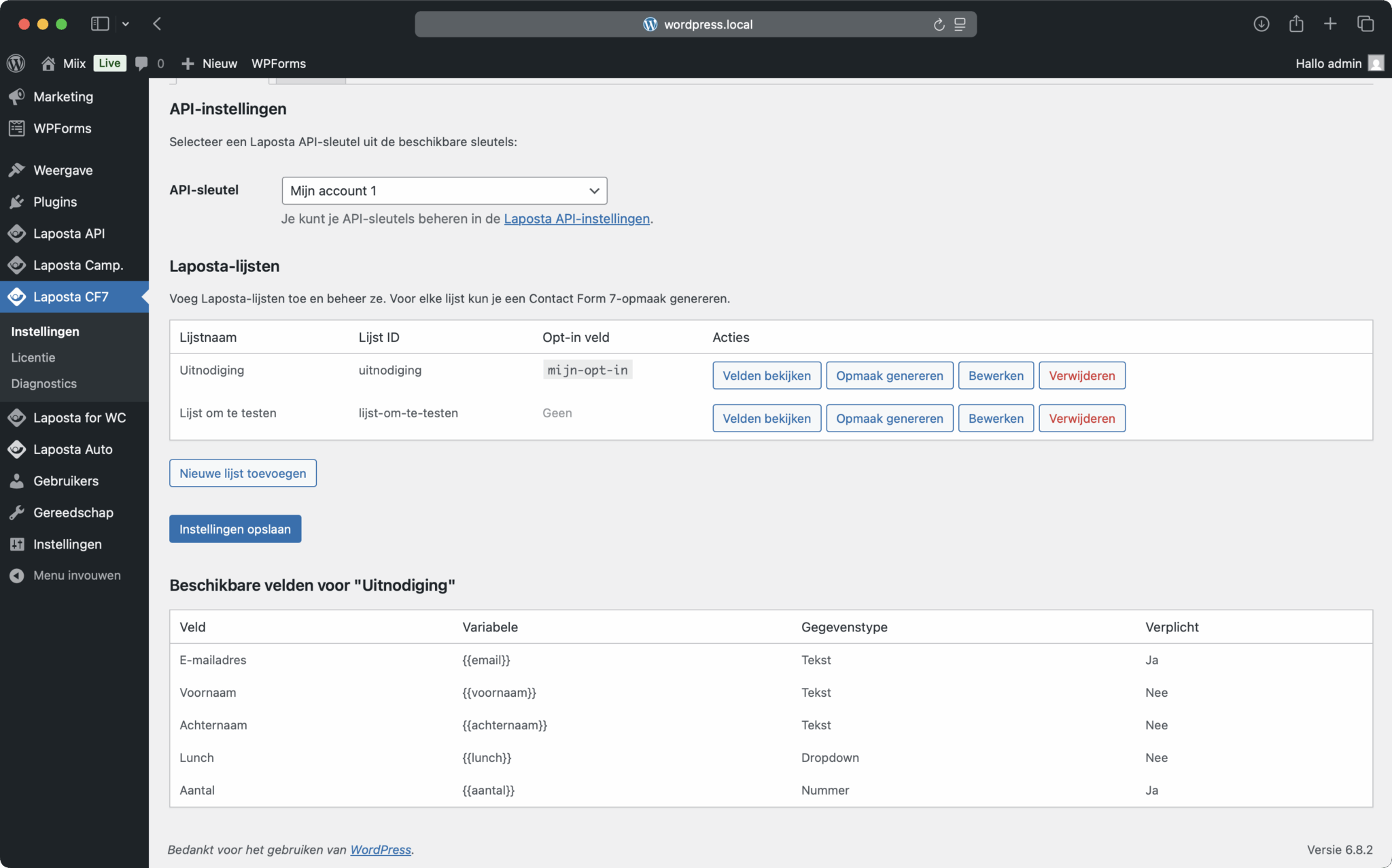The height and width of the screenshot is (868, 1392).
Task: Click the Gereedschap wrench icon
Action: point(17,513)
